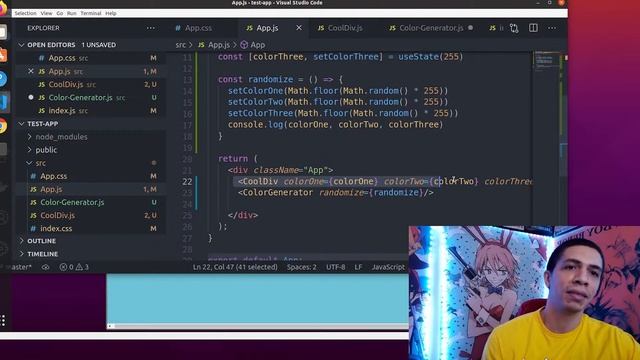This screenshot has height=360, width=640.
Task: Open App.js in the src folder tree
Action: tap(91, 189)
